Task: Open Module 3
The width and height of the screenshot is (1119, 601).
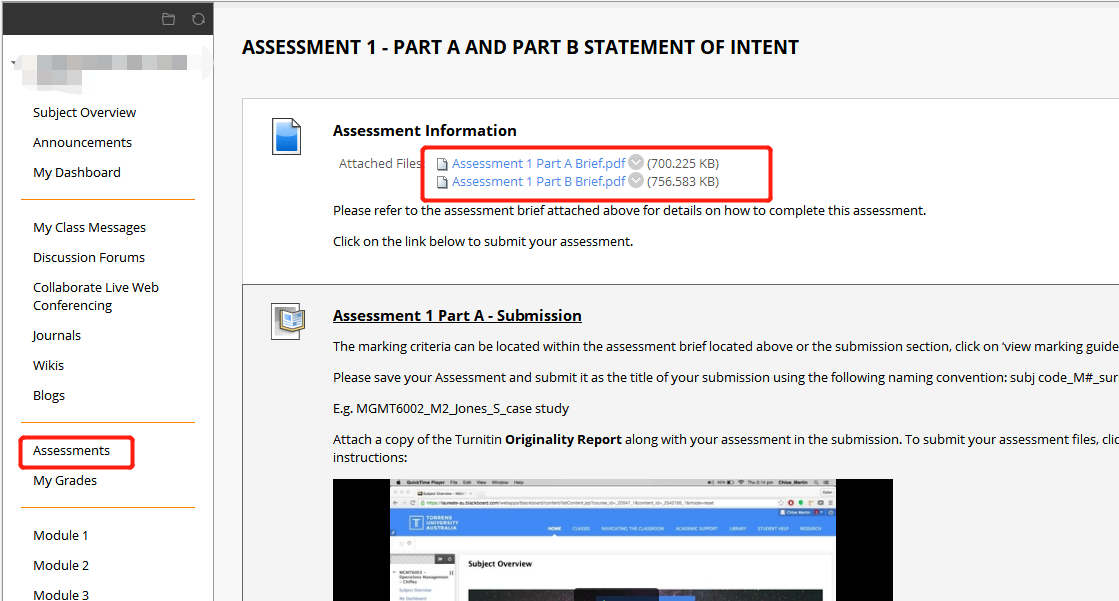Action: 61,594
